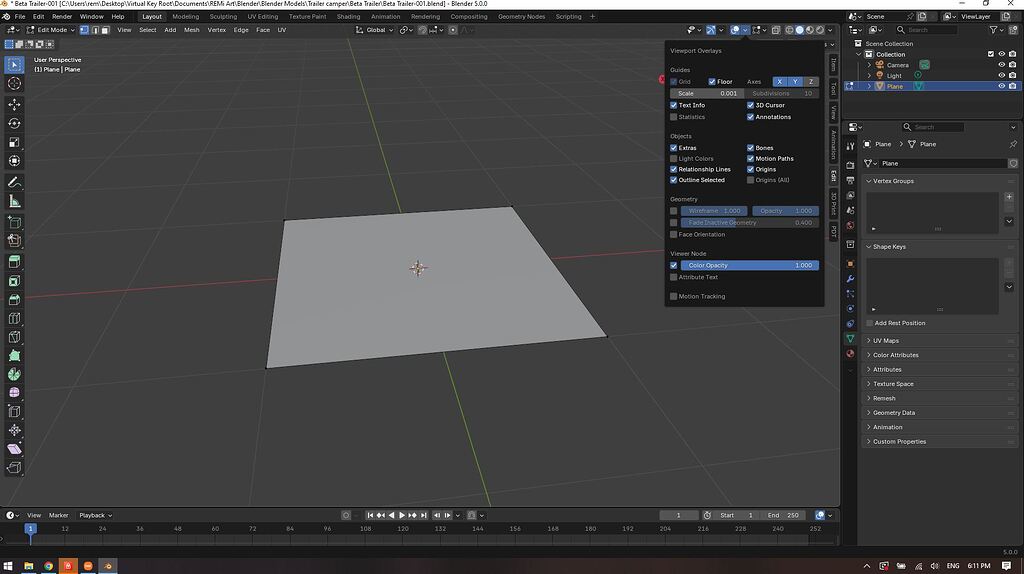Select the Extrude Region tool
This screenshot has height=574, width=1024.
click(14, 261)
